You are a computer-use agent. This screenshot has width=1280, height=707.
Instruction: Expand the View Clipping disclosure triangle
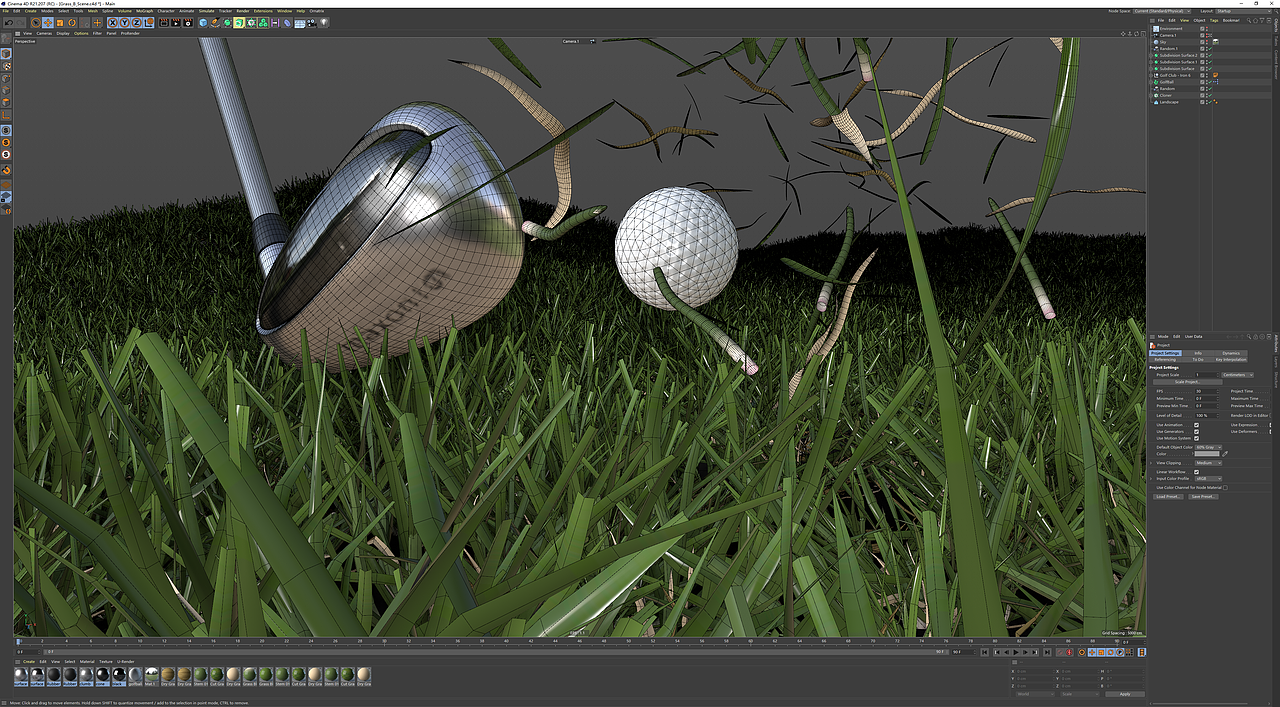point(1151,463)
